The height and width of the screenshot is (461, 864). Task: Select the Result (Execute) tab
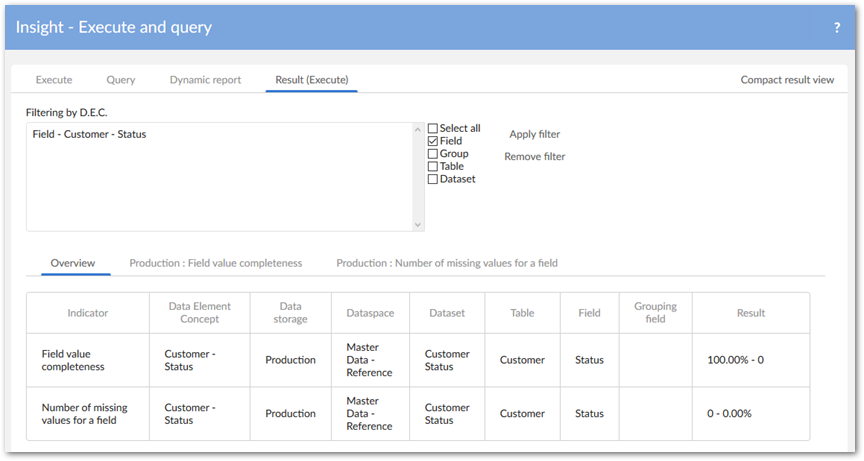311,80
